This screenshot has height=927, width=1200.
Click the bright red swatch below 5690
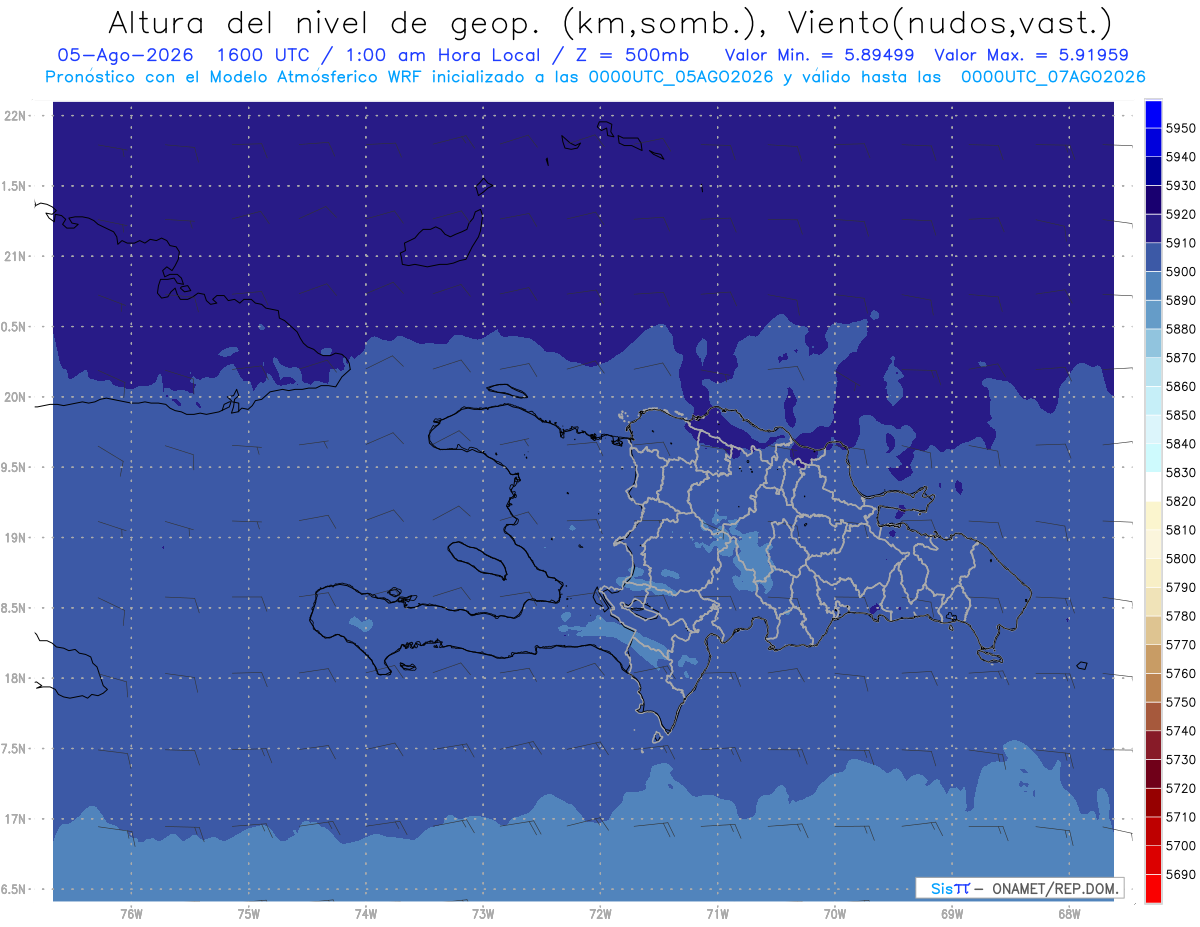coord(1153,888)
